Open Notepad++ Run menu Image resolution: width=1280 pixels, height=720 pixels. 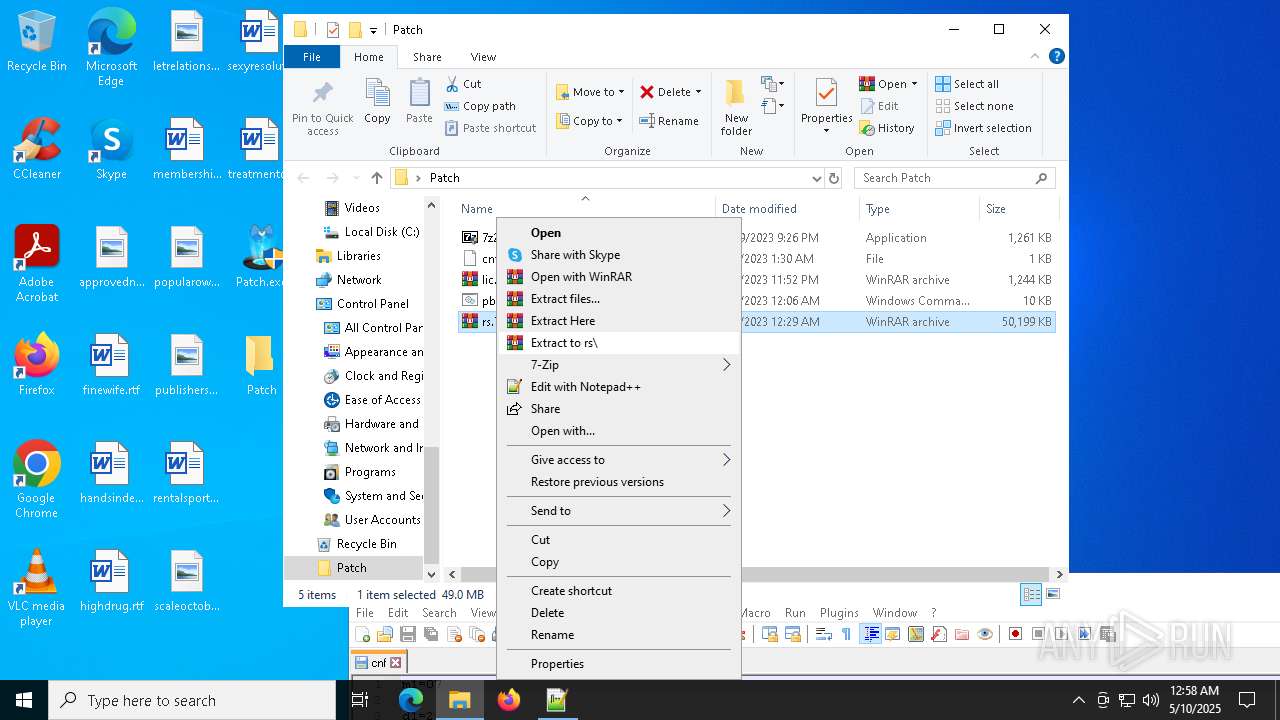coord(795,613)
